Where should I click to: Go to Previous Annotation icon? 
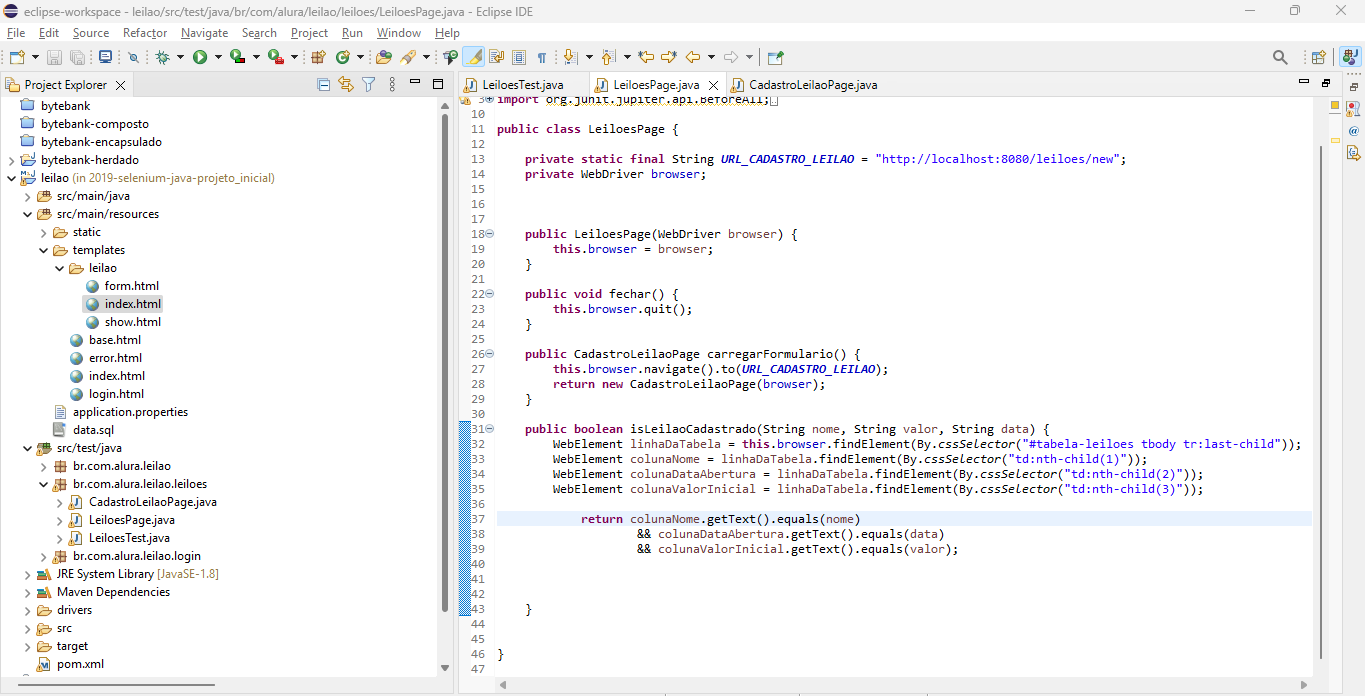(x=608, y=57)
